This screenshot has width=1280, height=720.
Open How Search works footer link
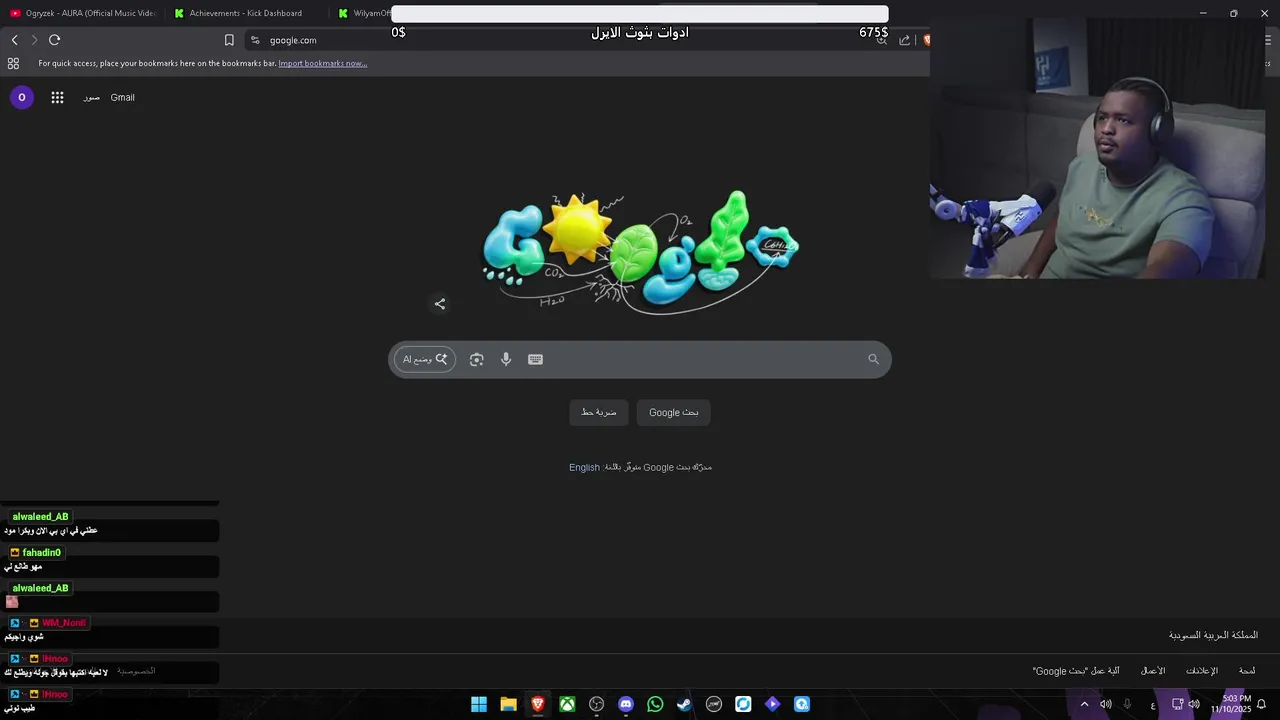point(1076,670)
